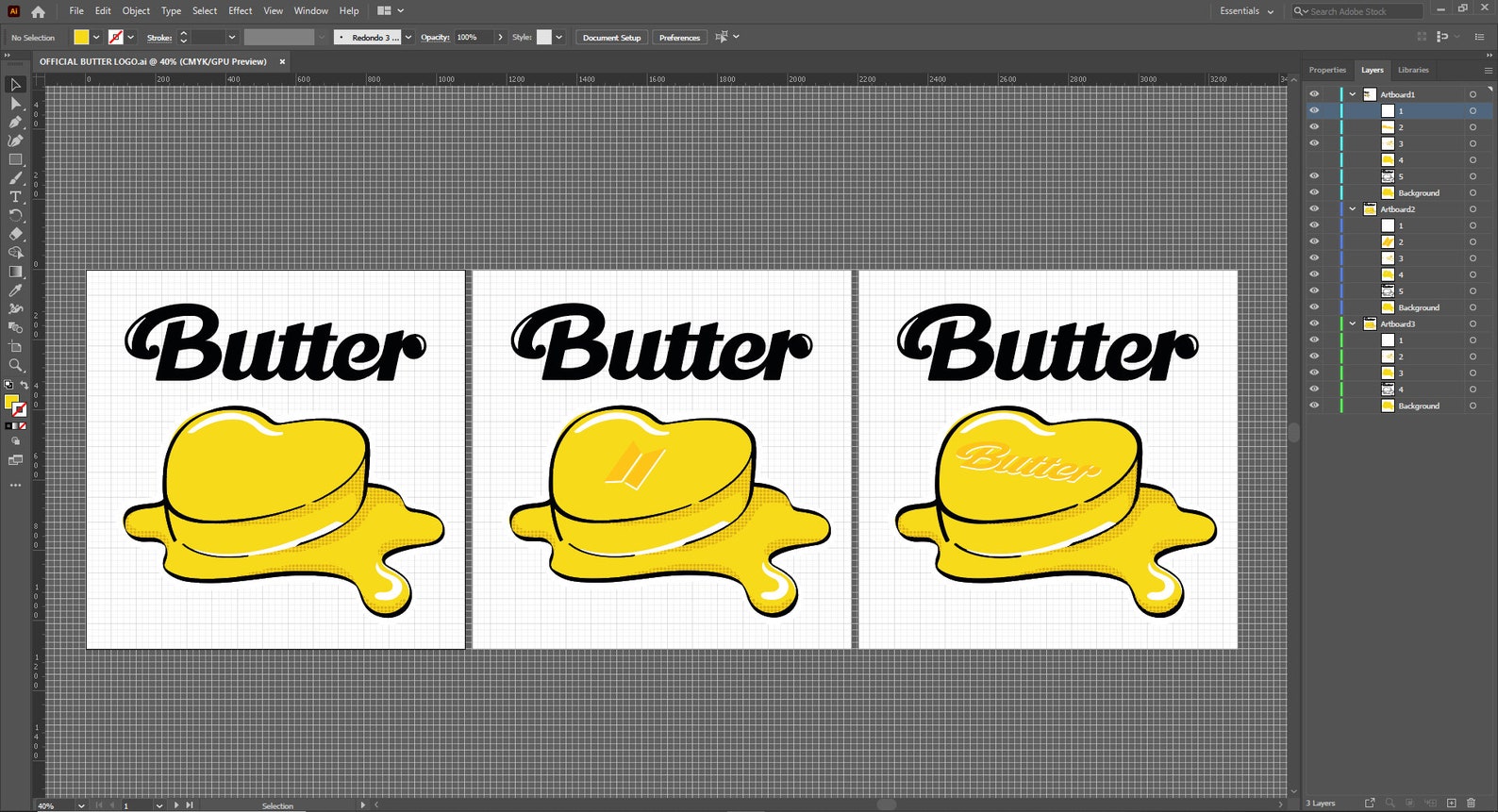Select the Type tool
Image resolution: width=1498 pixels, height=812 pixels.
point(15,197)
